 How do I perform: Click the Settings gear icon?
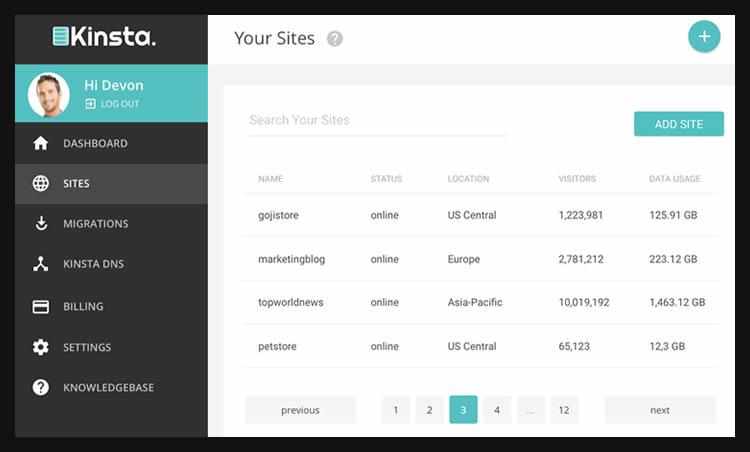[41, 348]
